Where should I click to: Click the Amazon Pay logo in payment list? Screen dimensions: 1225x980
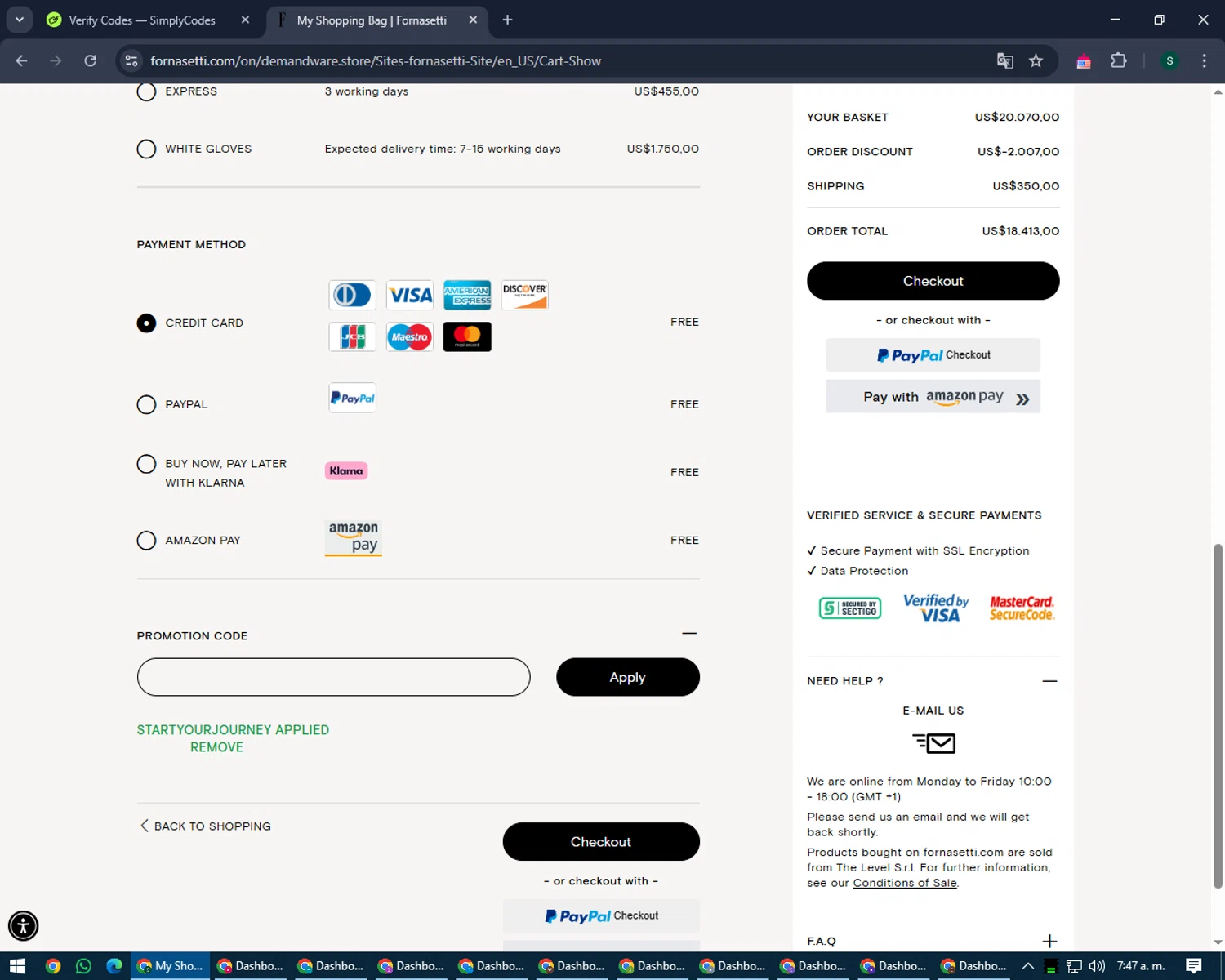[354, 538]
